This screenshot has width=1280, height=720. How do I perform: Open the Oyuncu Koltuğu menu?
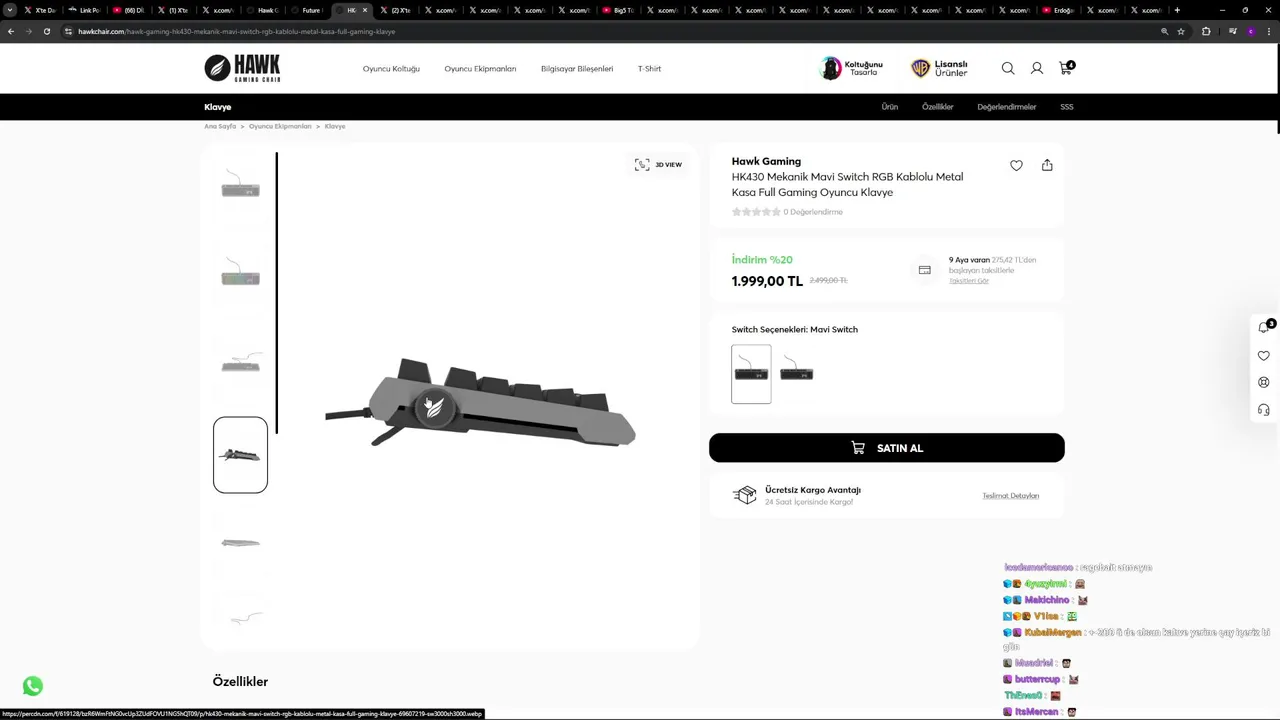pyautogui.click(x=391, y=69)
